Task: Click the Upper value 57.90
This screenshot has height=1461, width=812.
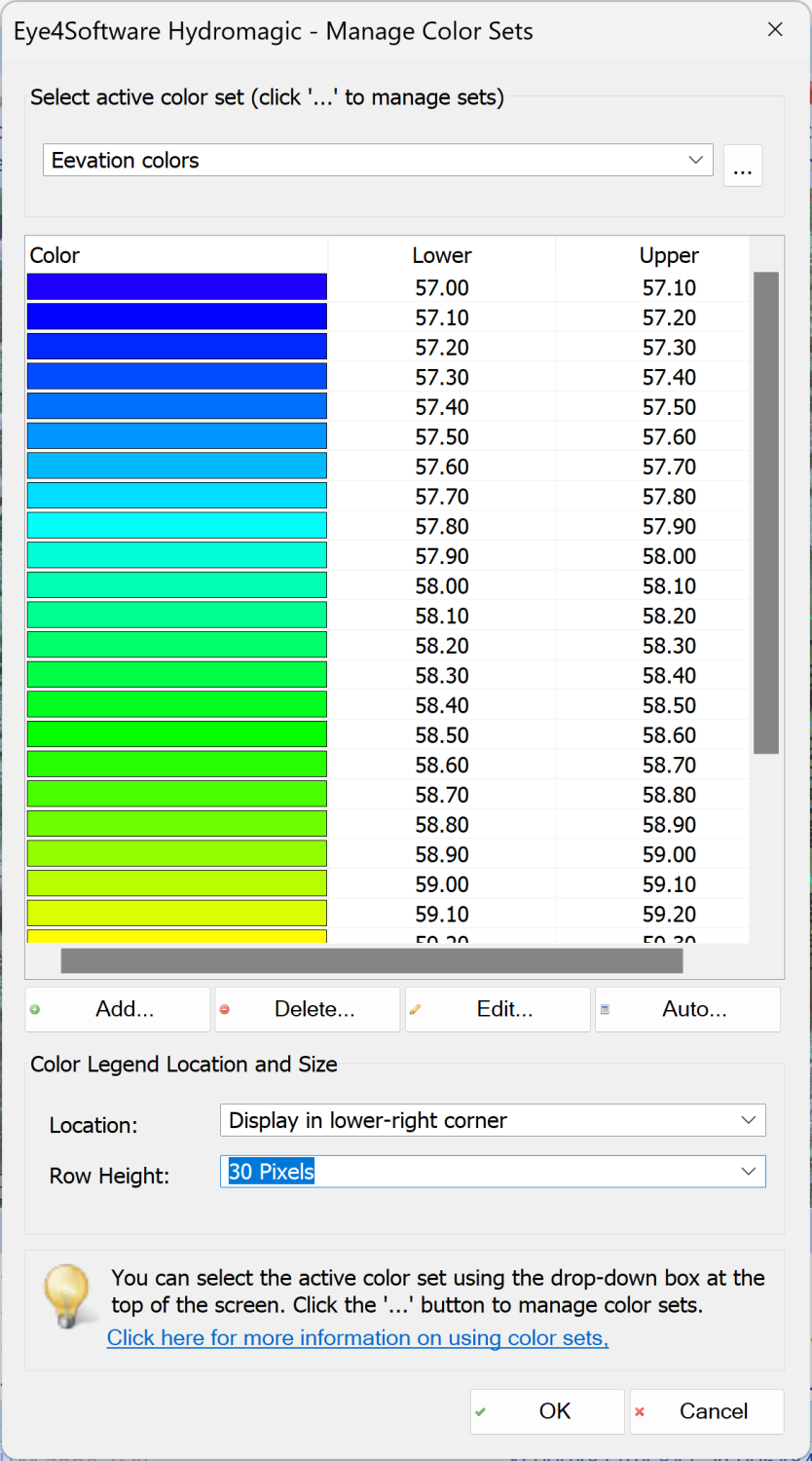Action: point(669,526)
